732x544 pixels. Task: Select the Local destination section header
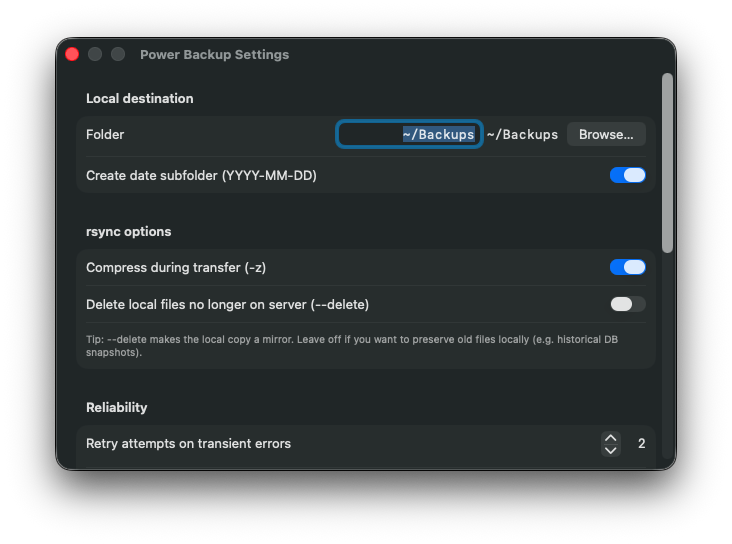click(139, 98)
